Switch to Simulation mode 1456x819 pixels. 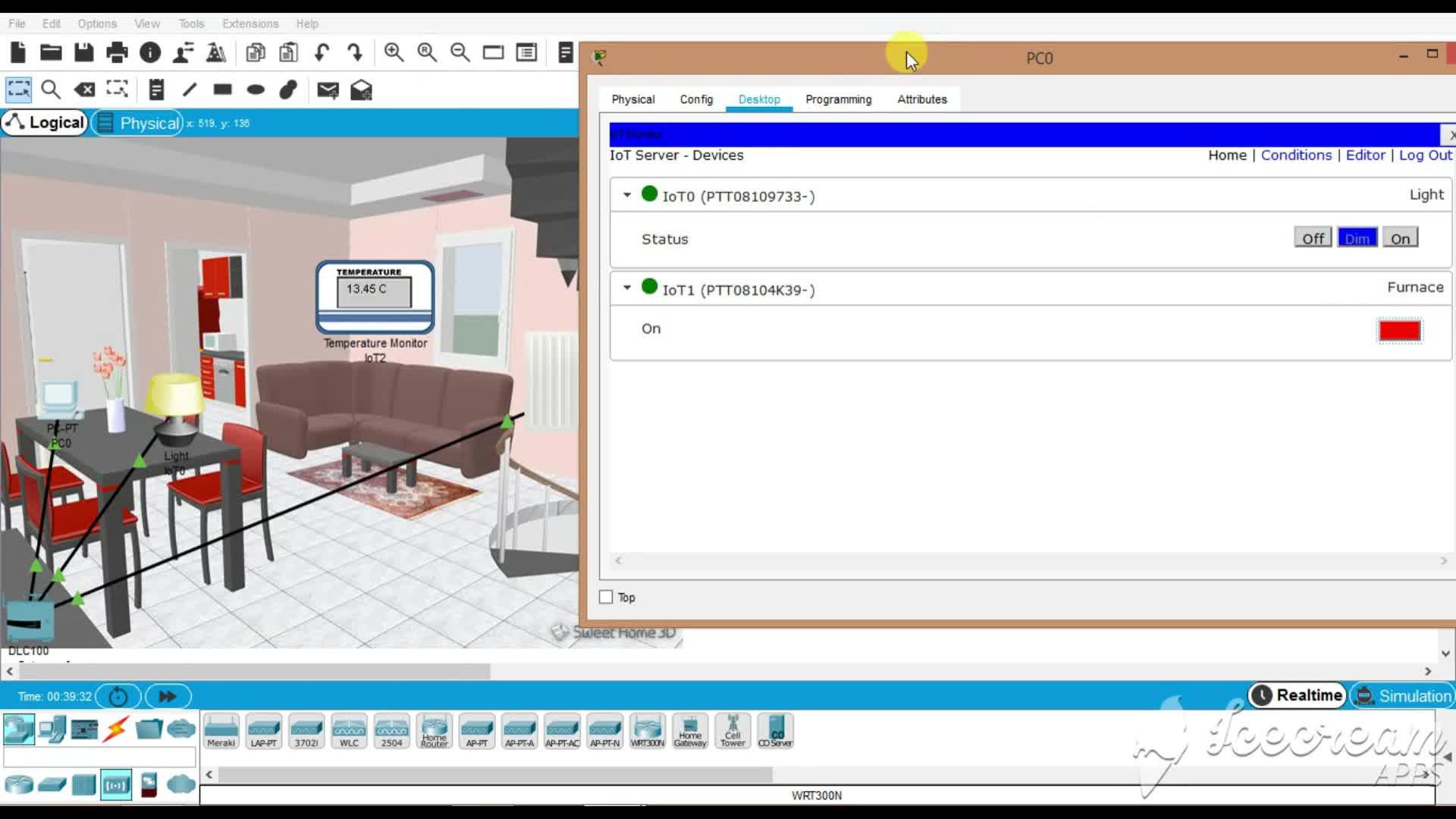click(x=1403, y=695)
